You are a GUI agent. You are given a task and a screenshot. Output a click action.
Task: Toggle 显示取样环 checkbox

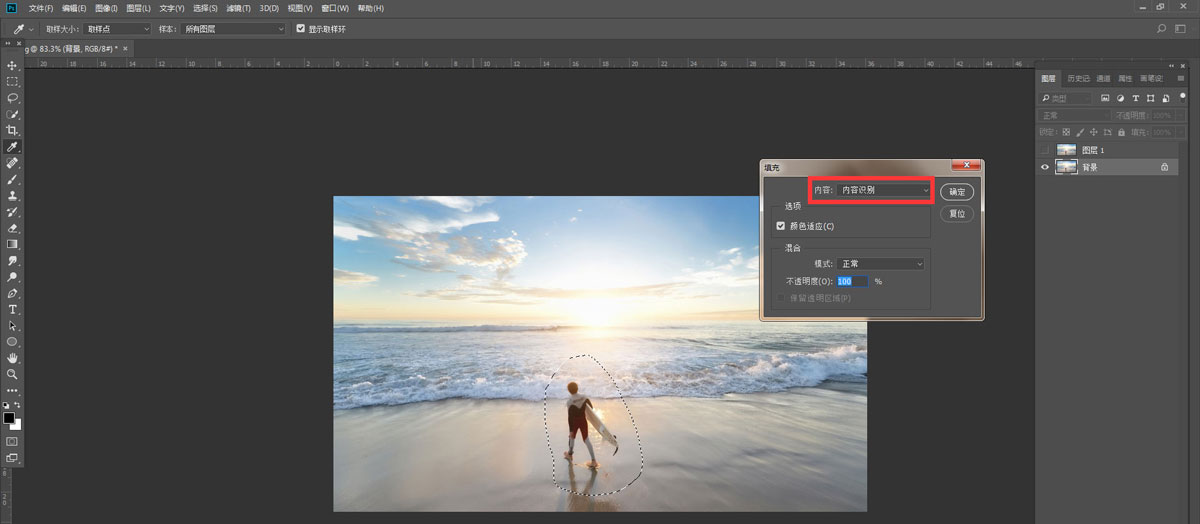coord(301,29)
